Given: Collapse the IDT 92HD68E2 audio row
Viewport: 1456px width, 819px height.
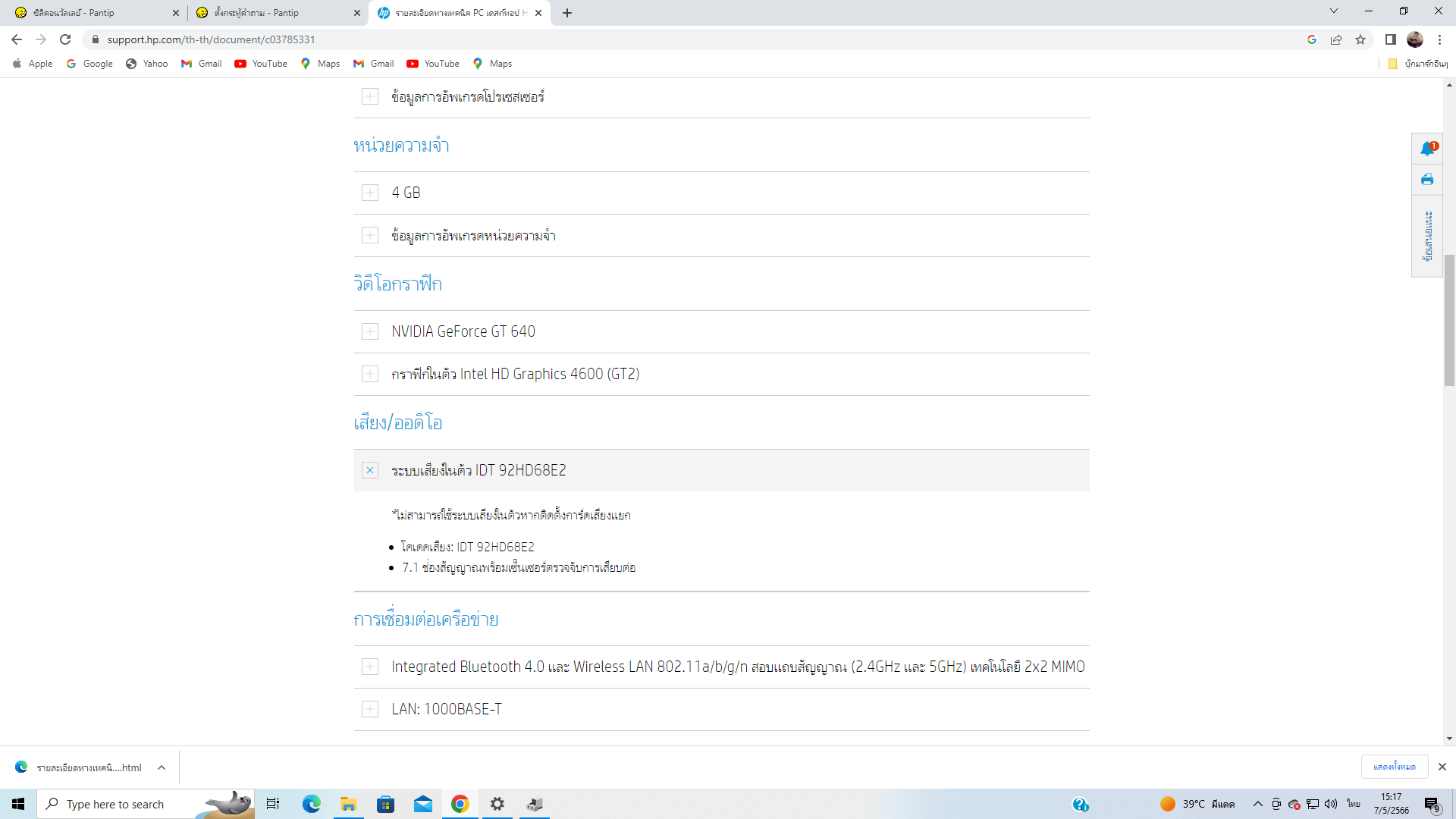Looking at the screenshot, I should [x=721, y=470].
